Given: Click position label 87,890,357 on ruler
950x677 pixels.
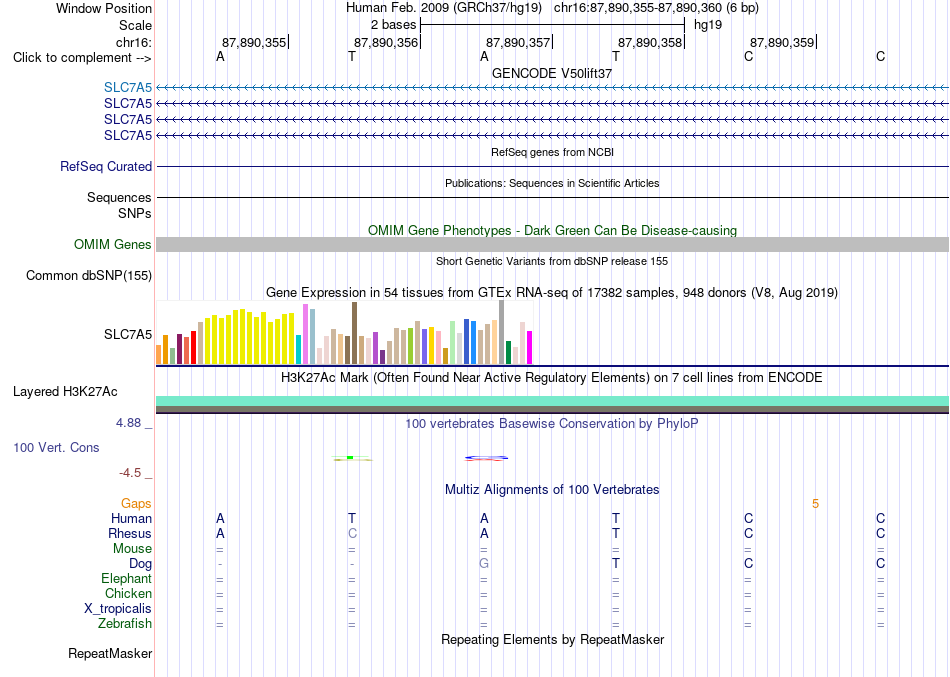Looking at the screenshot, I should coord(518,42).
